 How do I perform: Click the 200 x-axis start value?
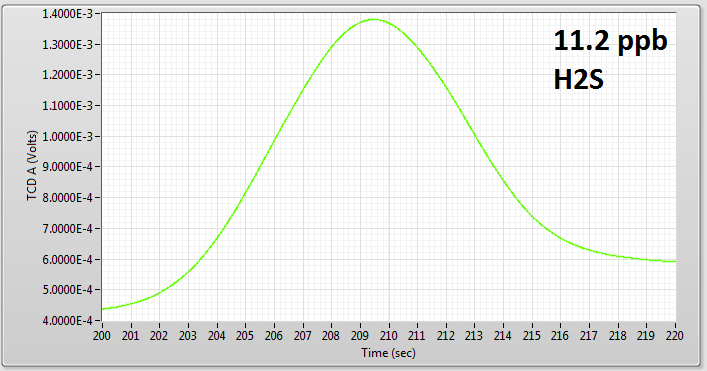(102, 336)
